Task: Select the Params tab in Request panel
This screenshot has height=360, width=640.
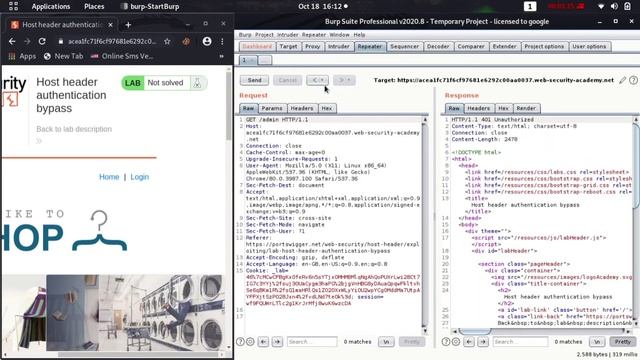Action: (x=272, y=108)
